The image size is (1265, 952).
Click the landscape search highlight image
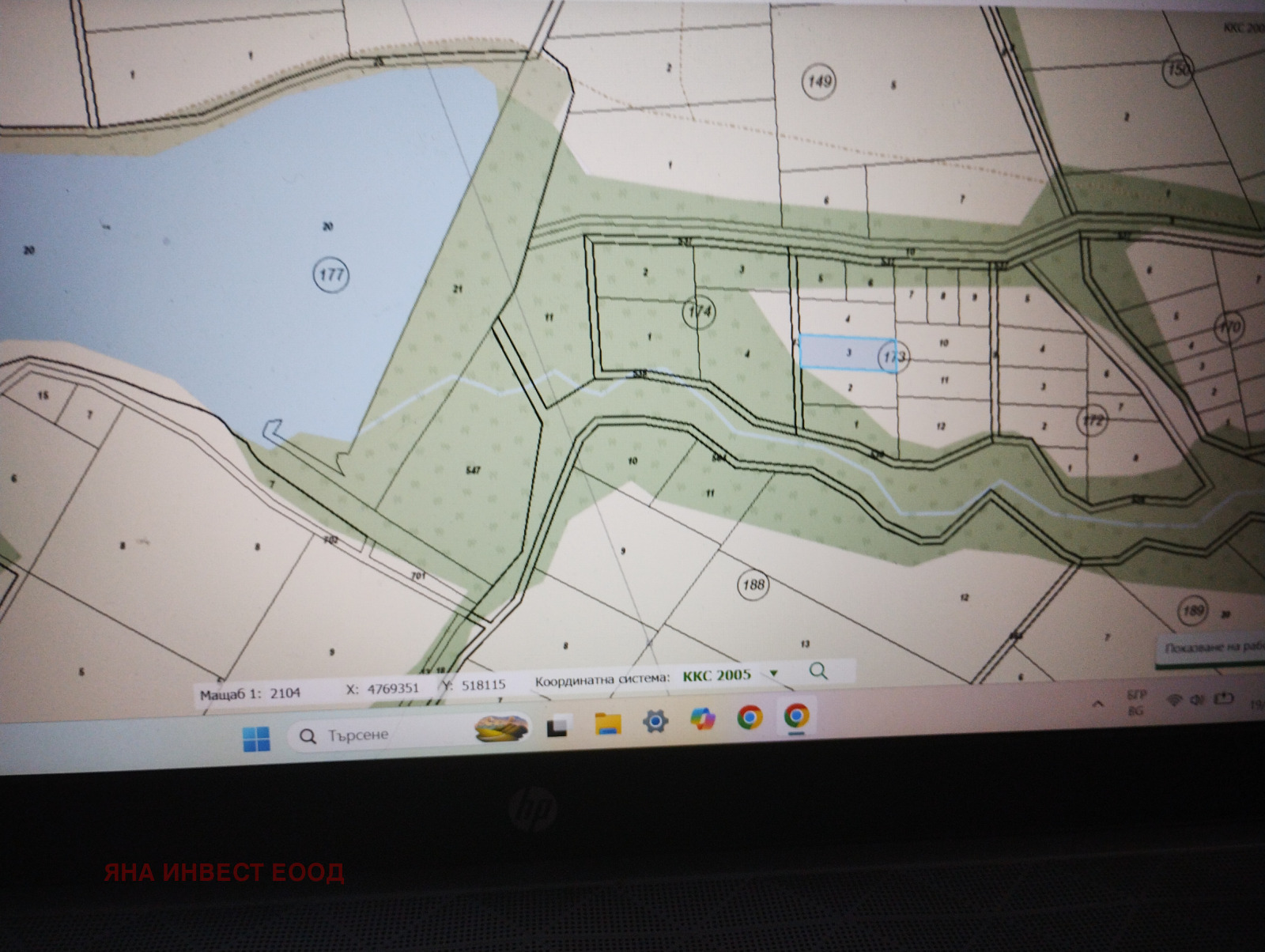pos(502,728)
